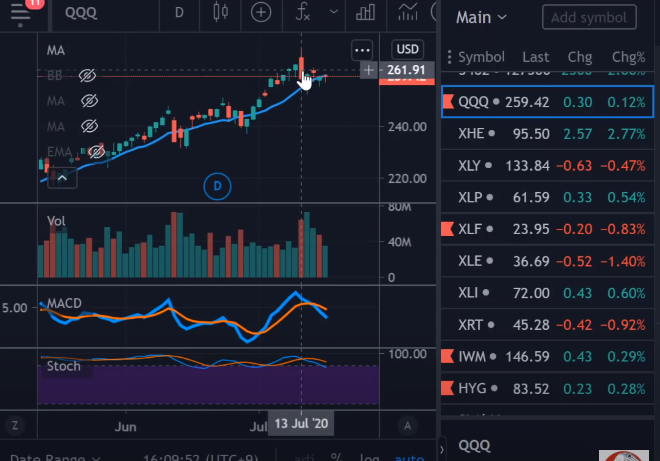
Task: Click the blue D dividend marker
Action: 217,186
